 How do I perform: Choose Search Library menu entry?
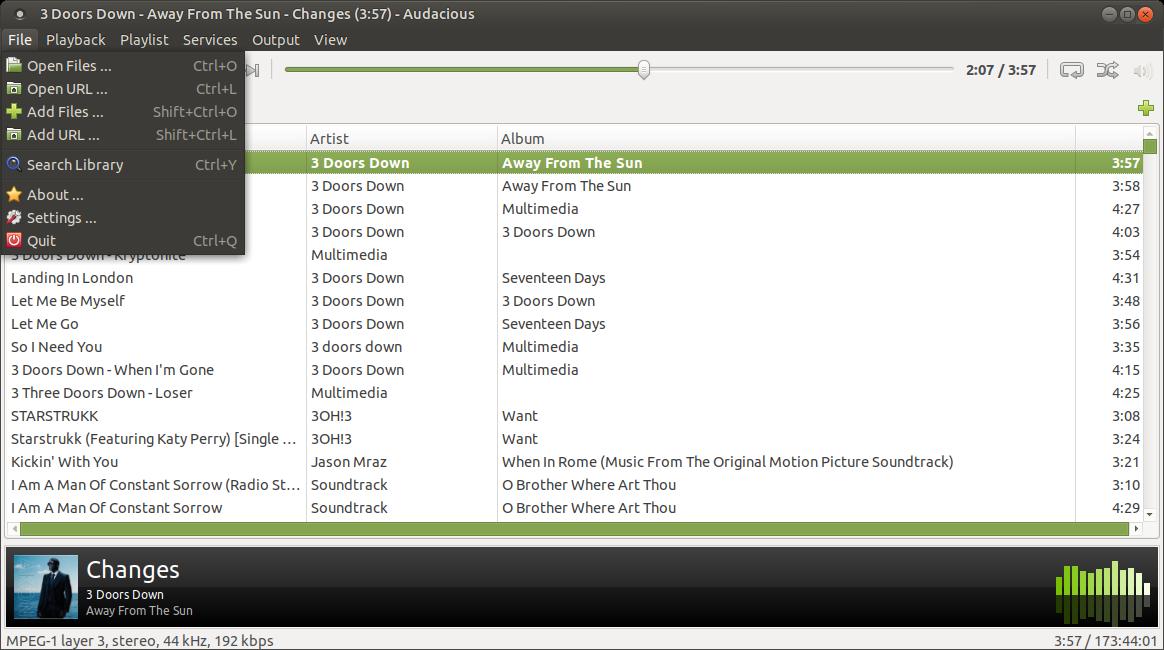tap(122, 164)
